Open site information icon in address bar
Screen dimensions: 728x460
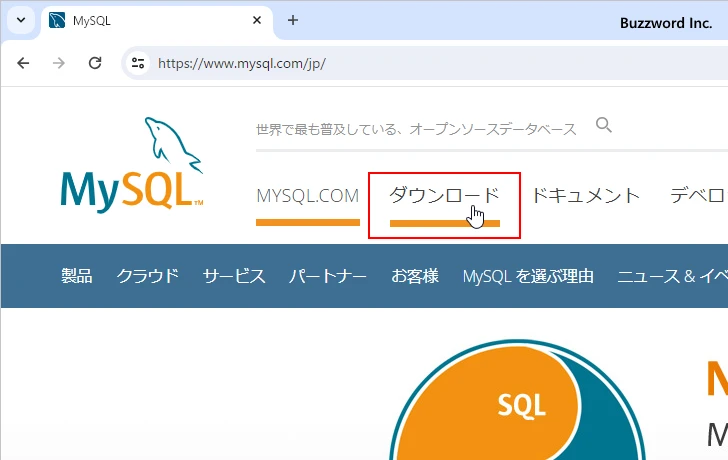pyautogui.click(x=139, y=63)
